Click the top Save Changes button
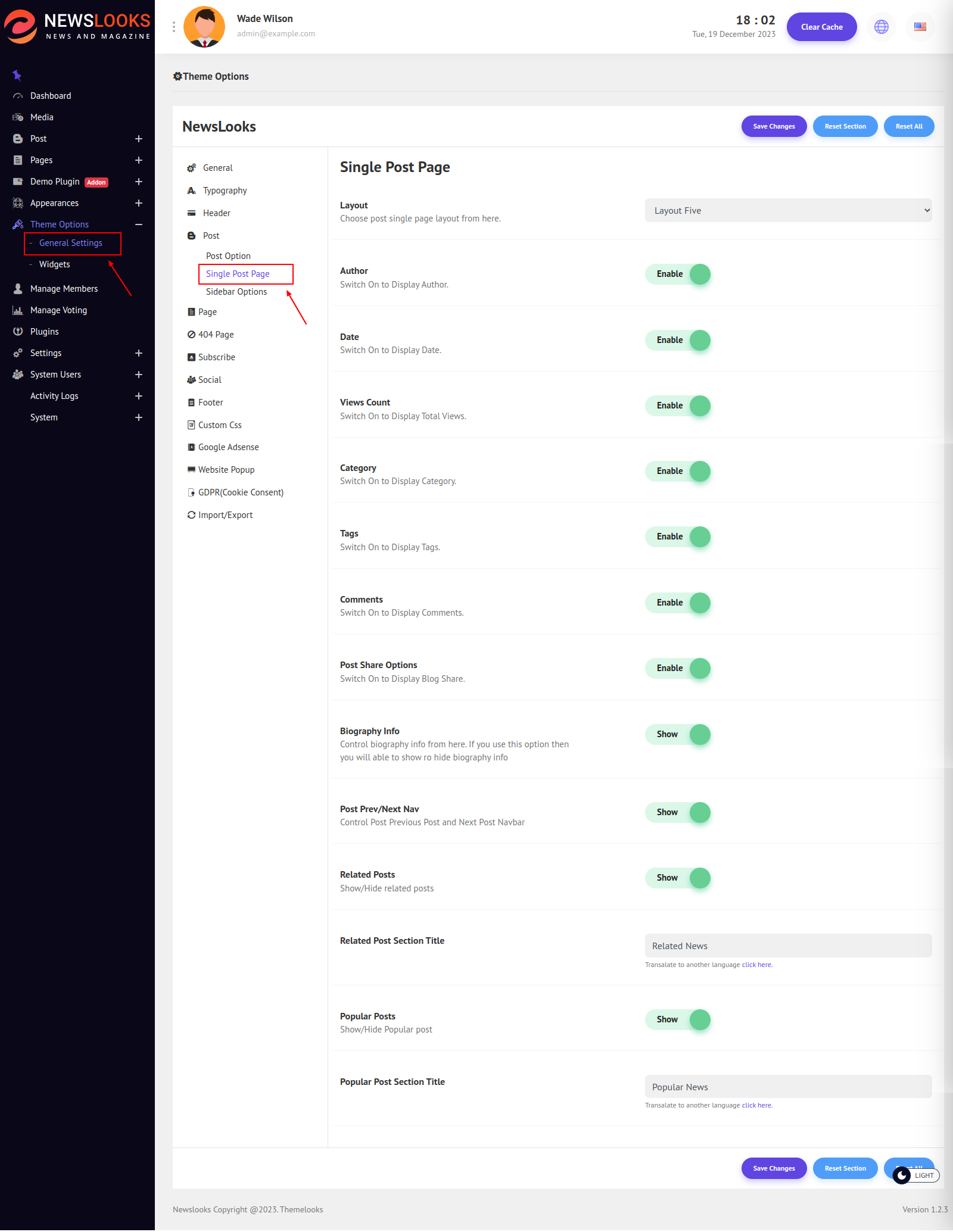This screenshot has width=953, height=1232. tap(774, 126)
